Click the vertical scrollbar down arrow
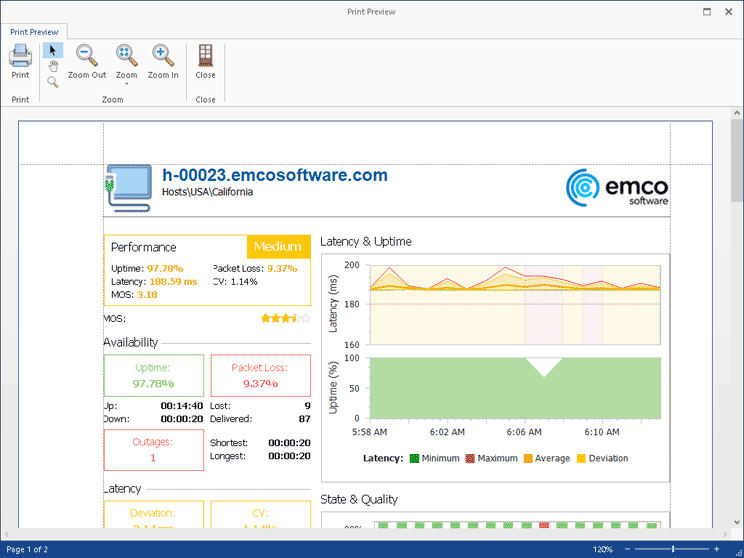The image size is (744, 558). [x=736, y=522]
